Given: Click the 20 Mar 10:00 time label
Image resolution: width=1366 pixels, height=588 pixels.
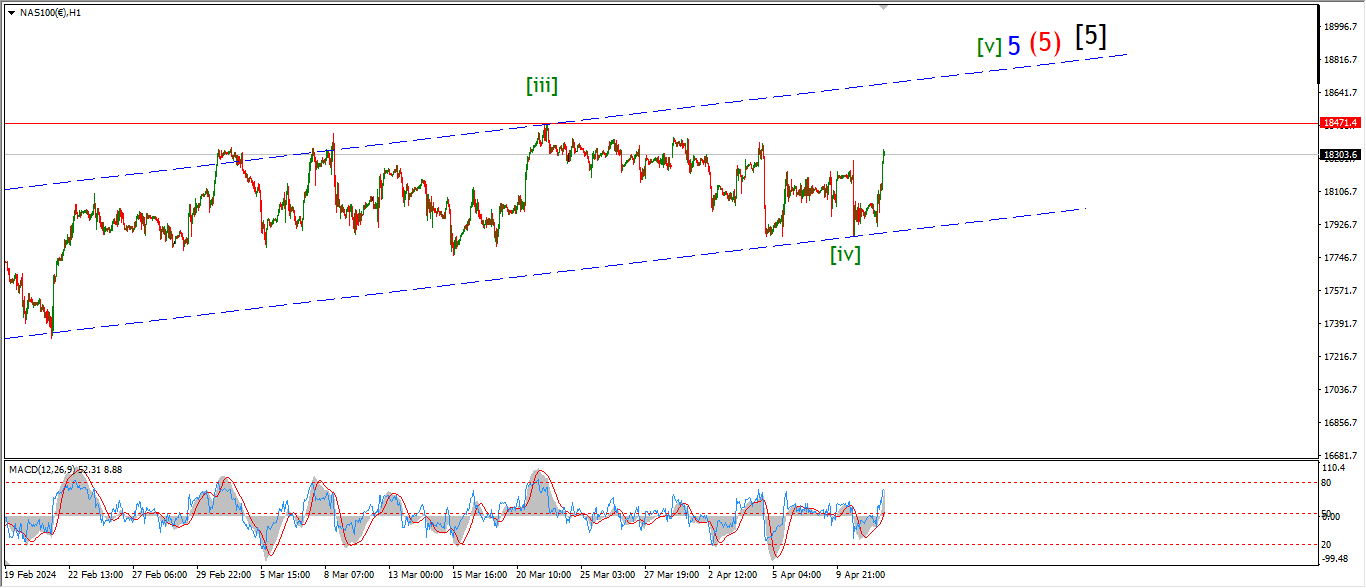Looking at the screenshot, I should tap(546, 575).
